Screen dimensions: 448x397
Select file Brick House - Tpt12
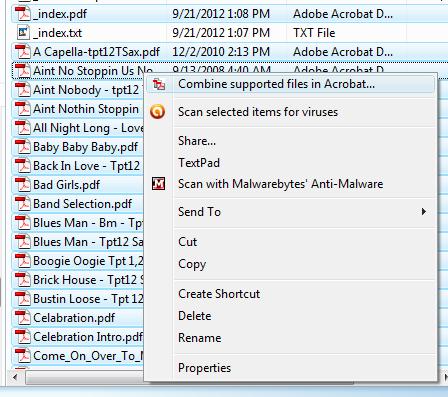[x=88, y=280]
